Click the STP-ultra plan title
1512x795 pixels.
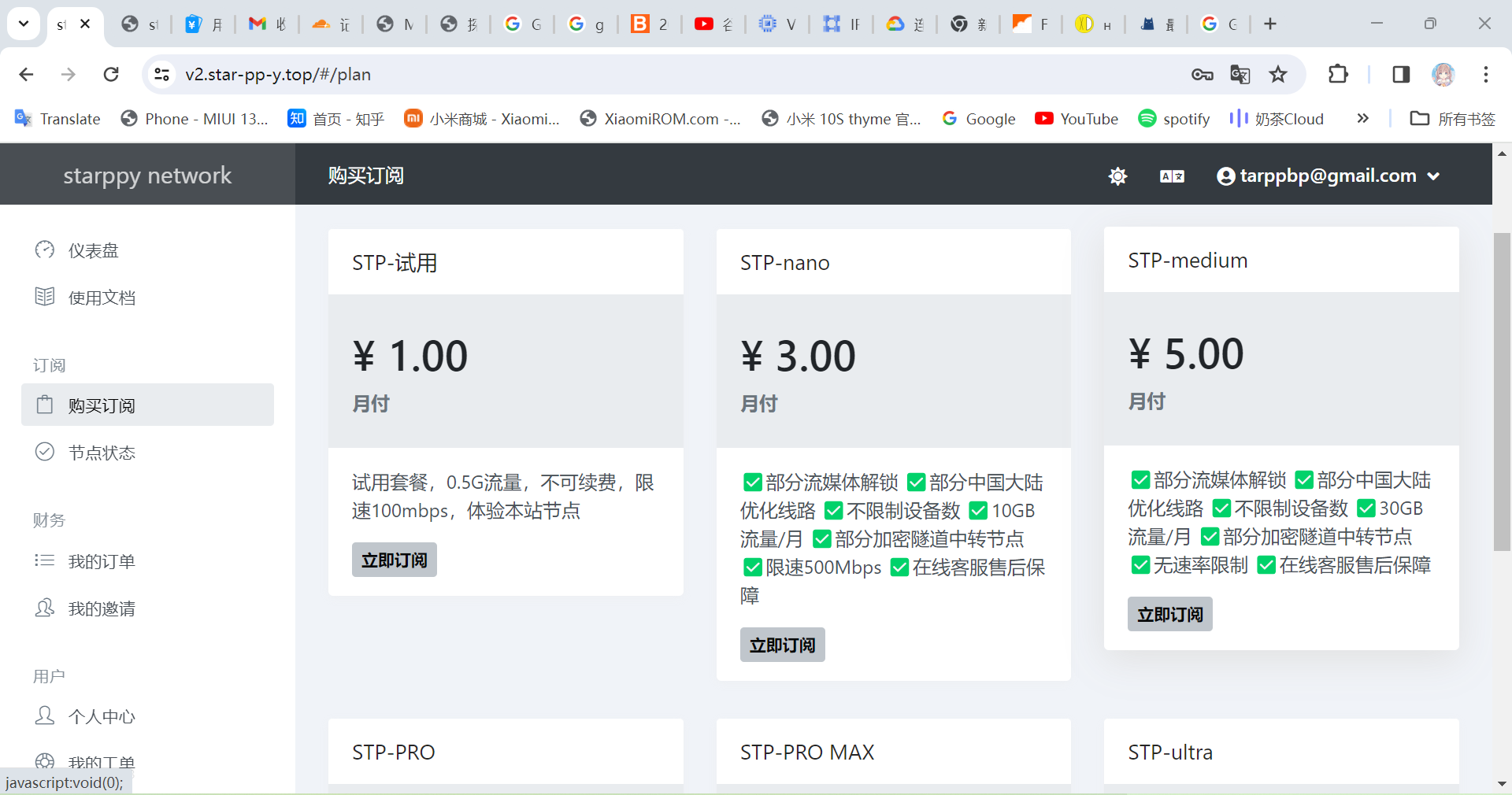click(x=1170, y=752)
